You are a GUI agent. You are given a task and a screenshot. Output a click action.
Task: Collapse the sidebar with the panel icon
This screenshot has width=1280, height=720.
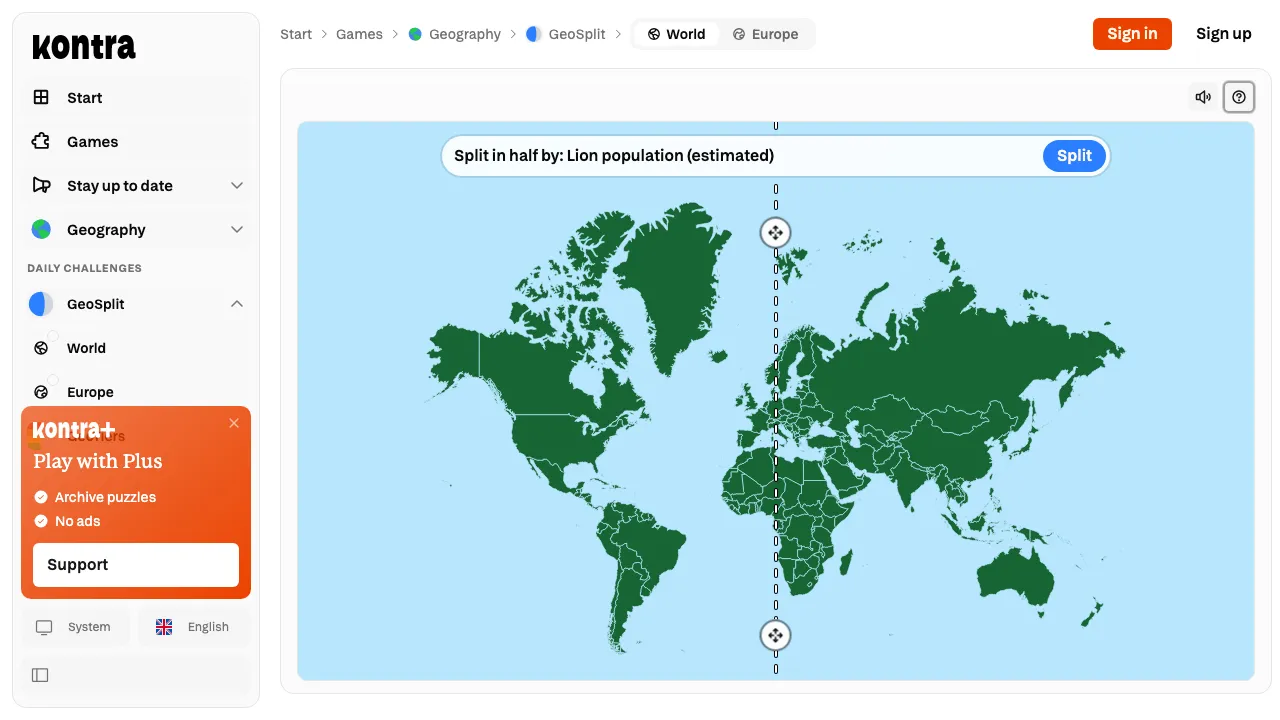tap(40, 675)
